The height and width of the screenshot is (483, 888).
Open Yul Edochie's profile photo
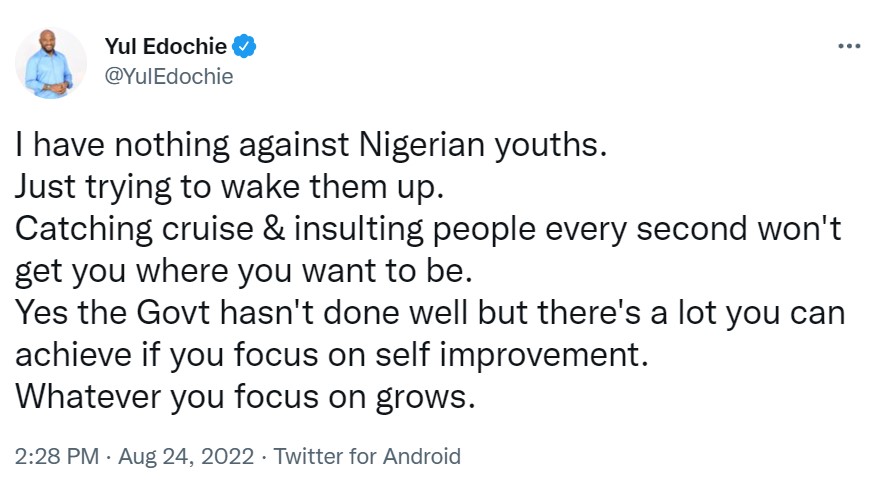50,61
